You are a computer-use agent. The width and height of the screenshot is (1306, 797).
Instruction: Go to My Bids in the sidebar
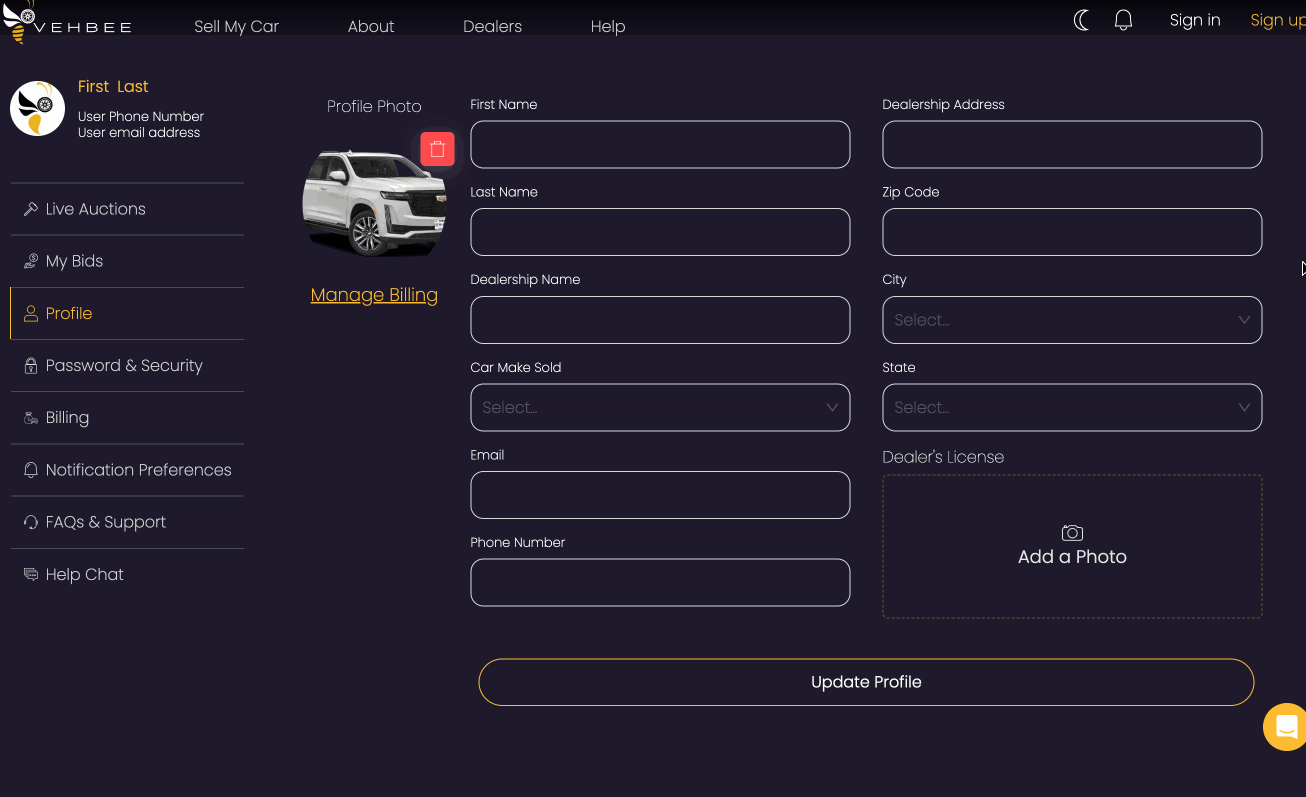[74, 261]
